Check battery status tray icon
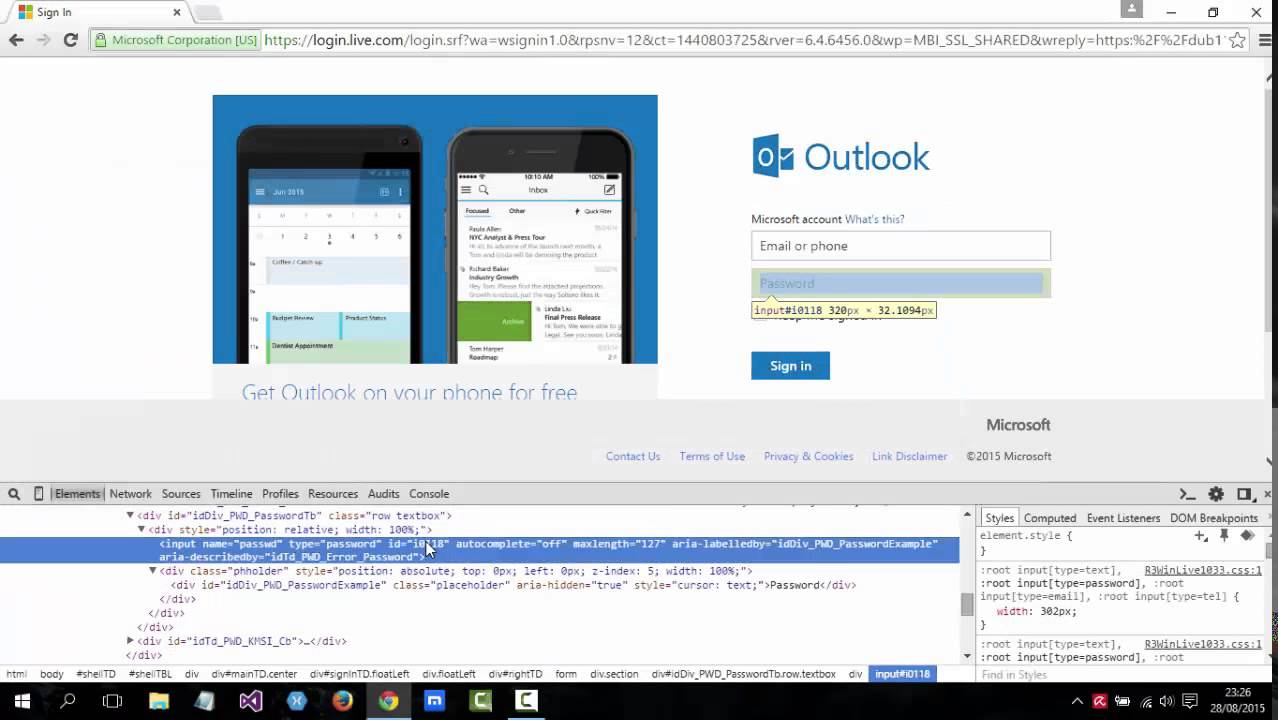 pyautogui.click(x=1122, y=702)
